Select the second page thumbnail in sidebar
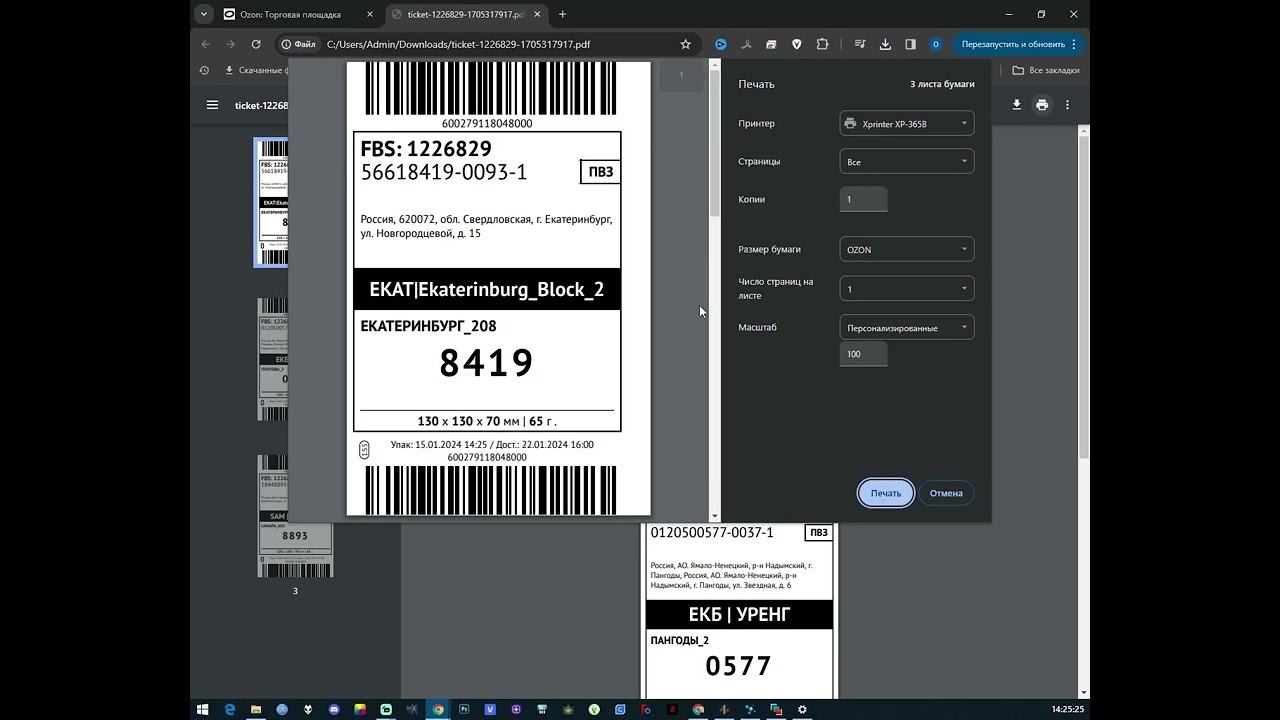This screenshot has height=720, width=1280. pos(272,359)
